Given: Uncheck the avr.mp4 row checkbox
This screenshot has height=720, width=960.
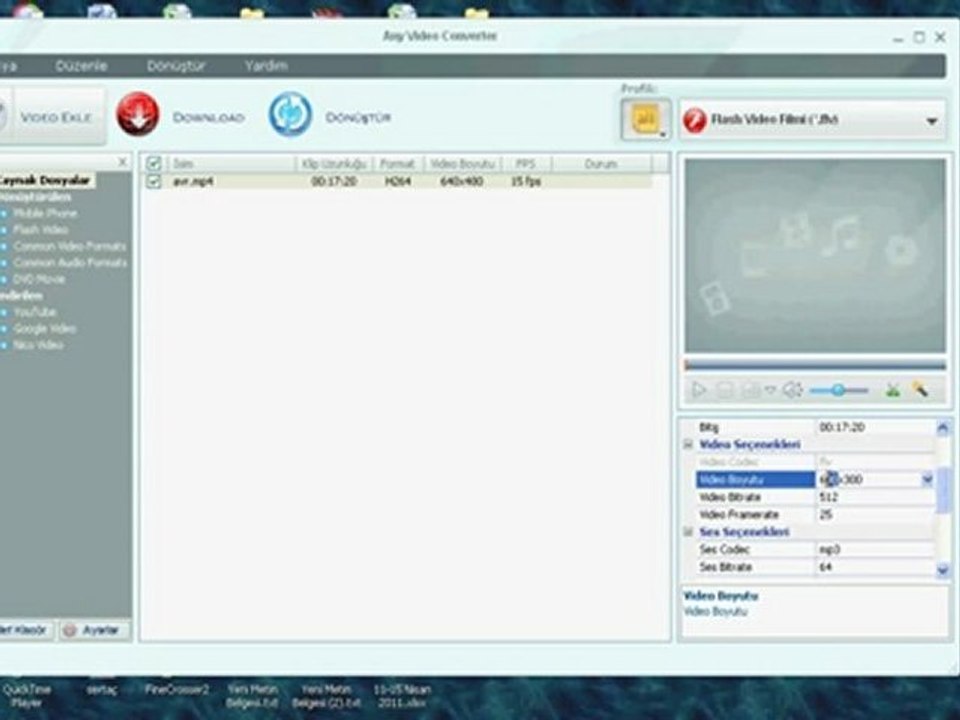Looking at the screenshot, I should pos(154,181).
